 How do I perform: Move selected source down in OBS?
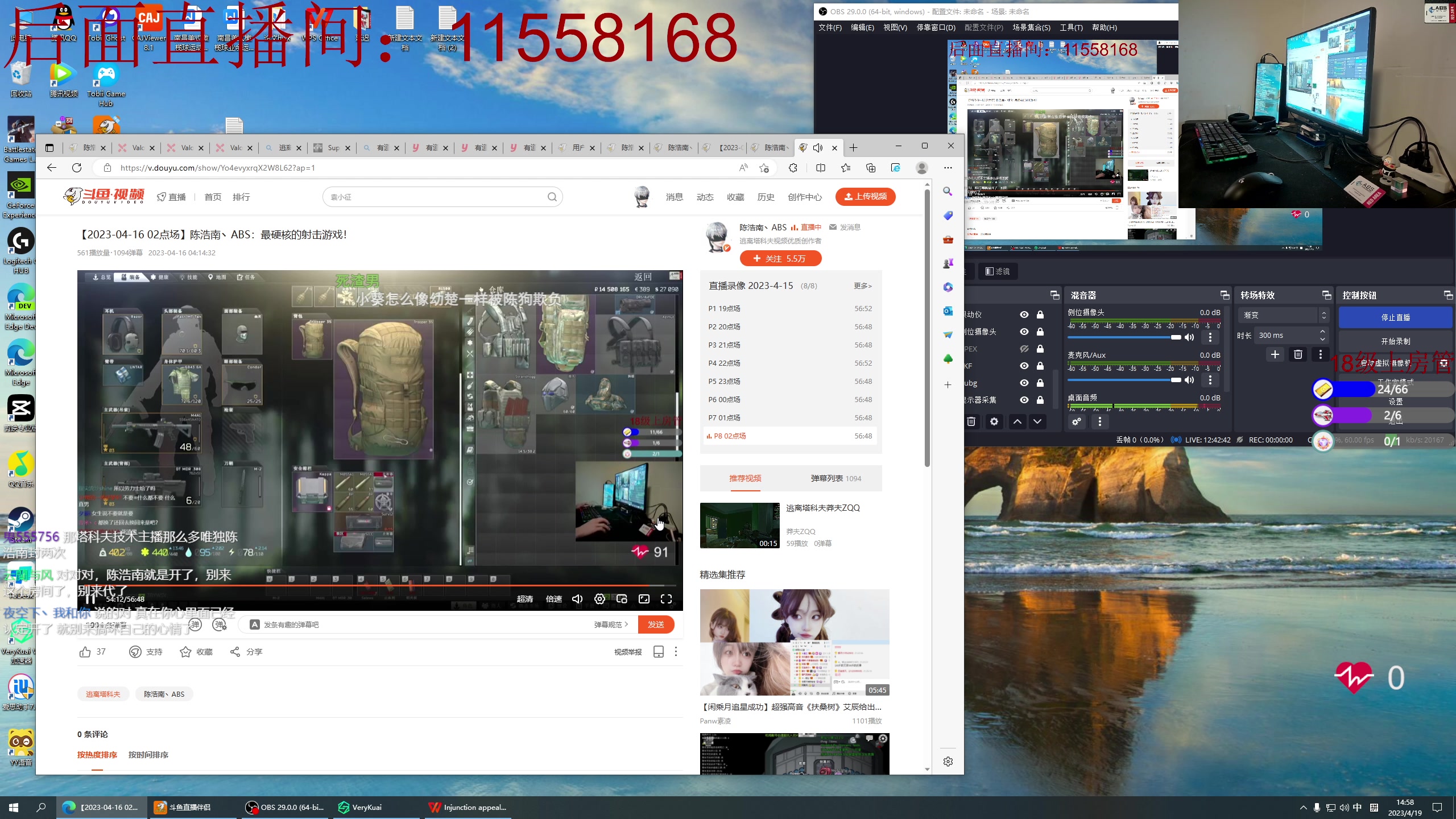(x=1037, y=421)
